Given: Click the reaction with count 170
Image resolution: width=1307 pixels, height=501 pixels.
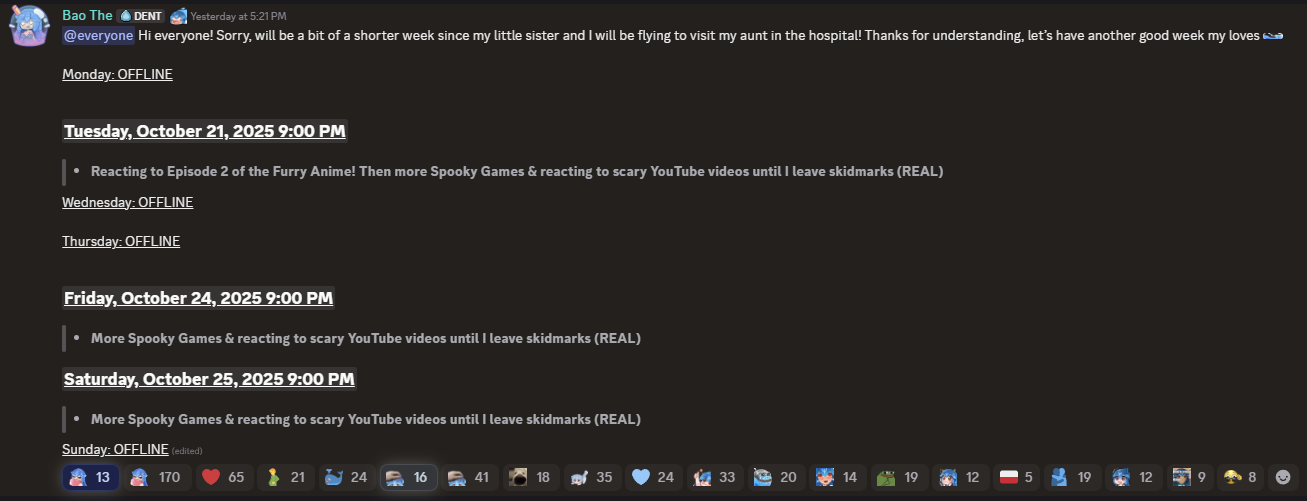Looking at the screenshot, I should 157,477.
